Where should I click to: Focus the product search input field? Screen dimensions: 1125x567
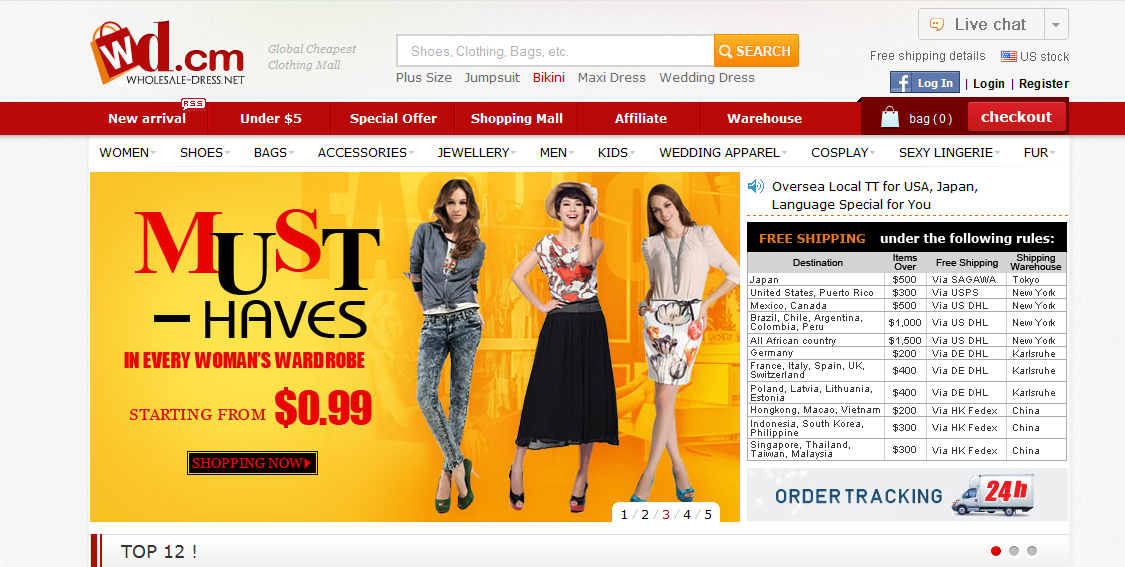(555, 51)
